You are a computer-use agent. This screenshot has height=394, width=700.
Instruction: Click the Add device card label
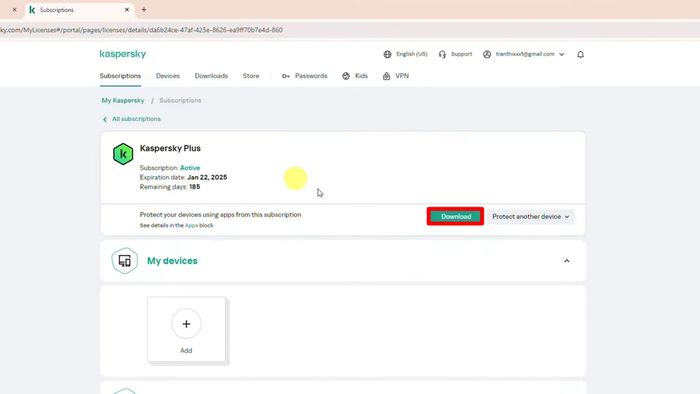point(186,351)
